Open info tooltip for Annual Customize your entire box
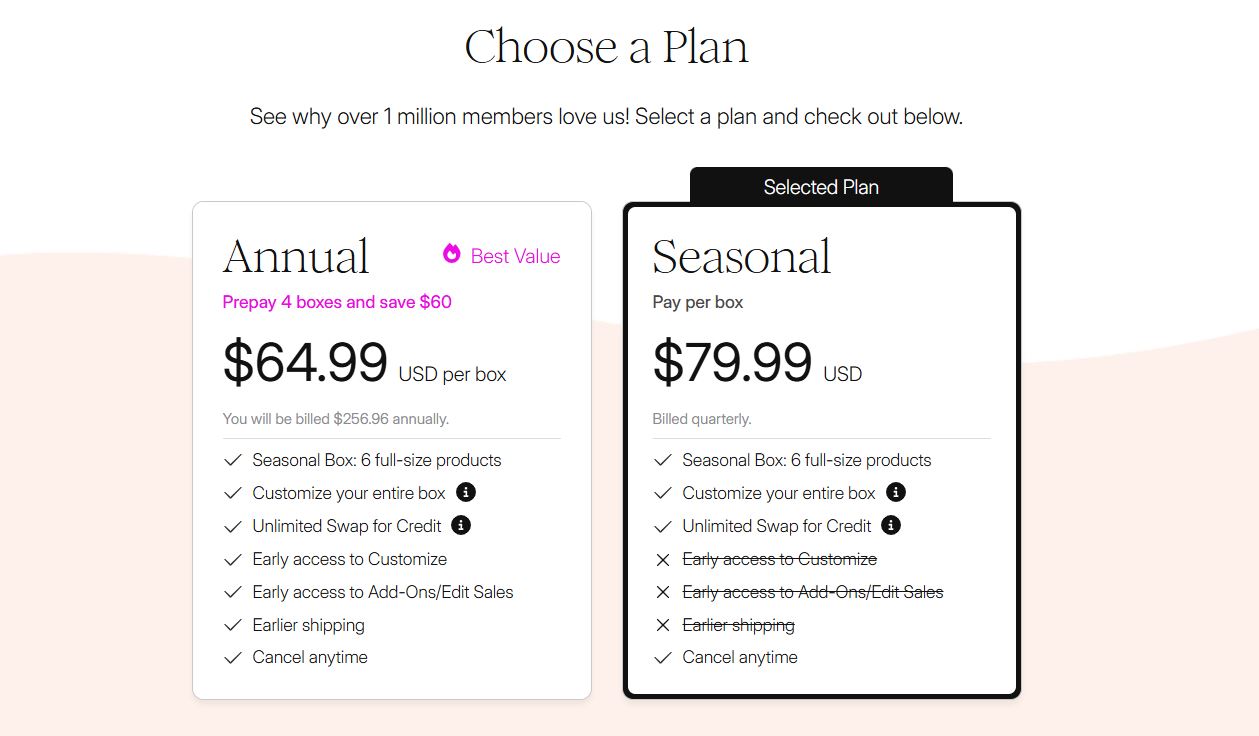 pyautogui.click(x=467, y=492)
